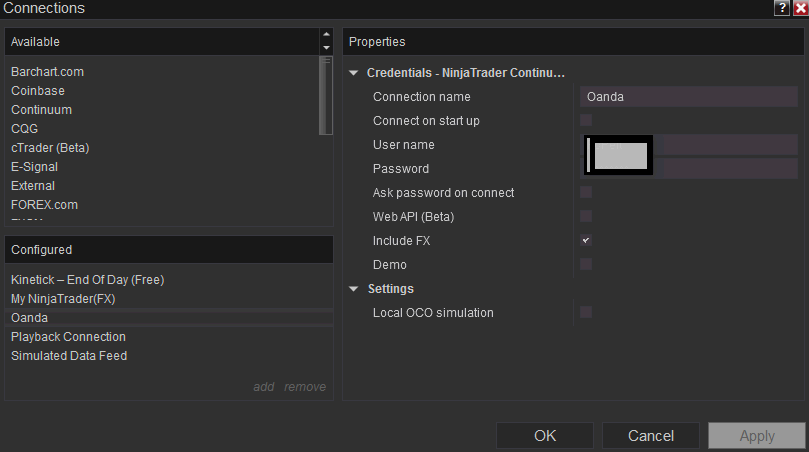The image size is (809, 452).
Task: Click the Password input field
Action: click(x=689, y=169)
